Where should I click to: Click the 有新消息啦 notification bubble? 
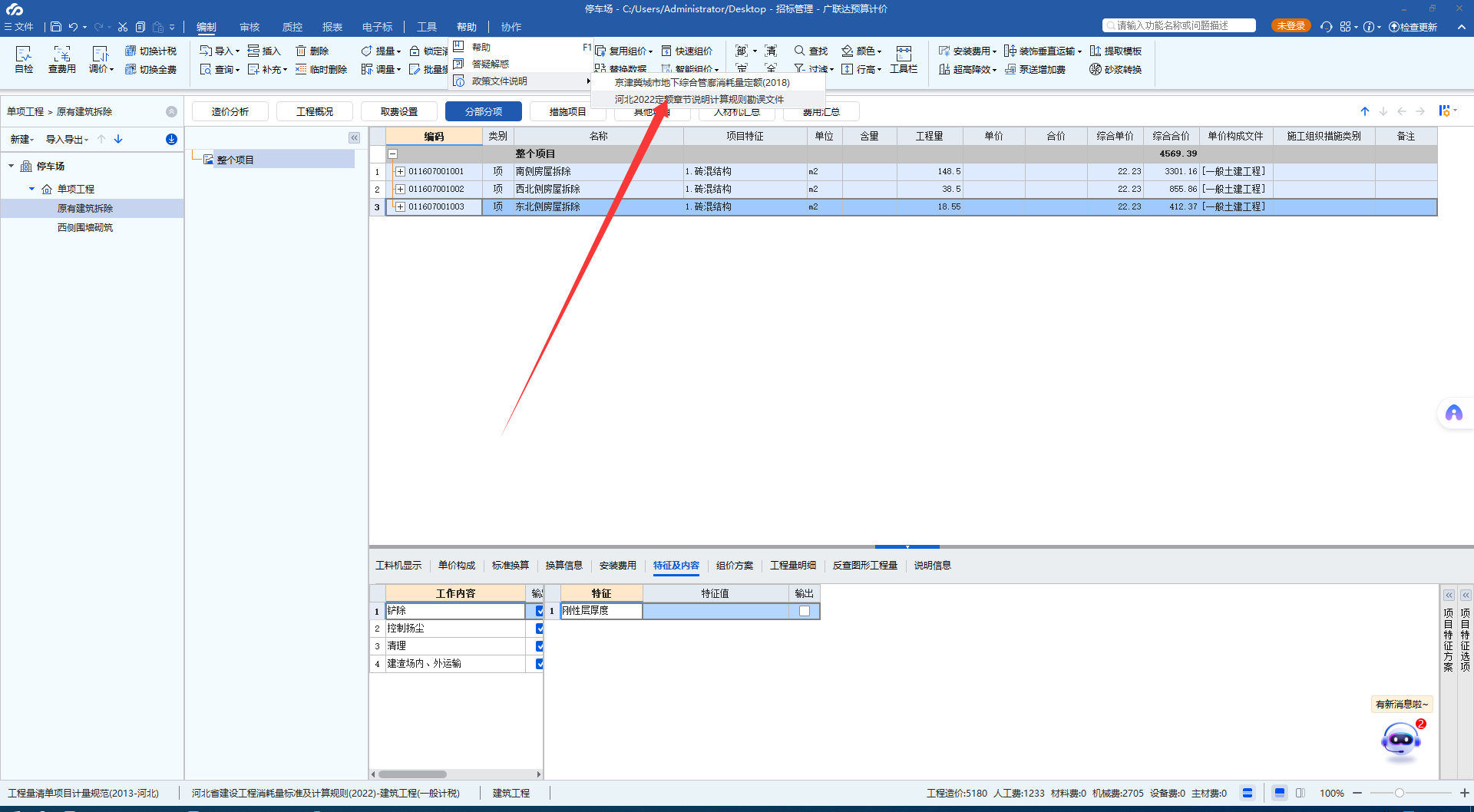[x=1402, y=704]
